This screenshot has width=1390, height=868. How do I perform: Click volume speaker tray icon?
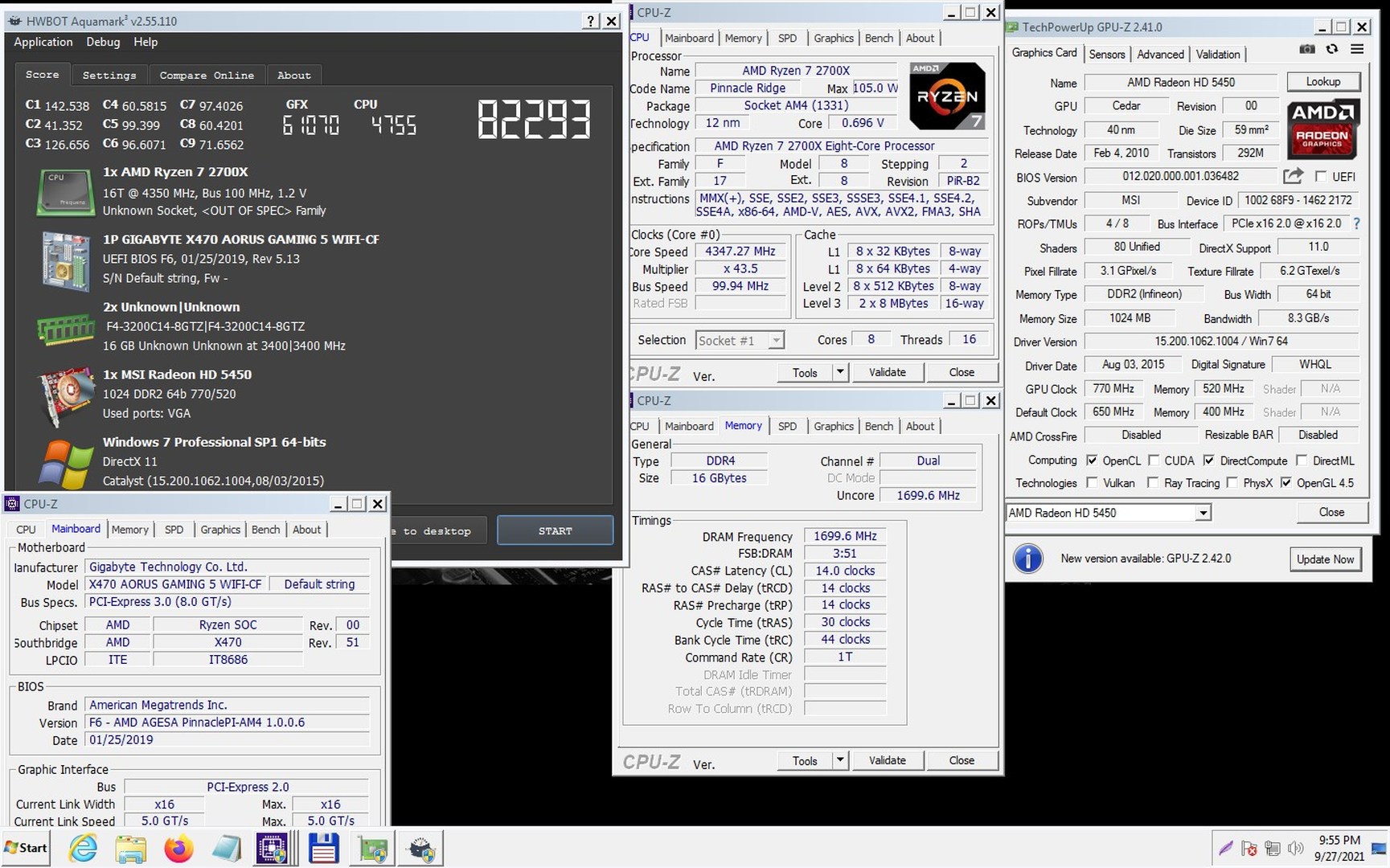coord(1295,848)
